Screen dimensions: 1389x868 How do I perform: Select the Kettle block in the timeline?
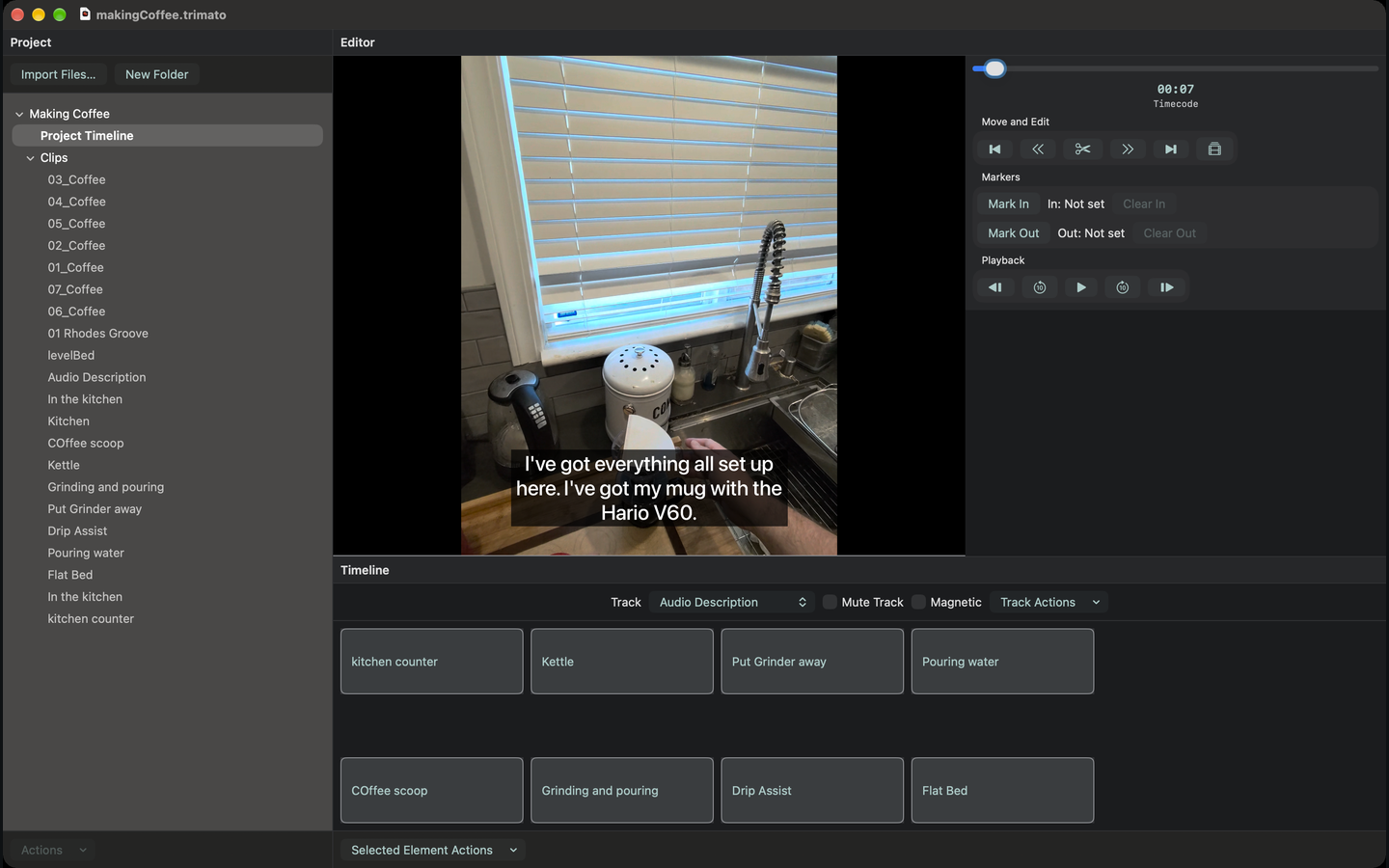tap(622, 662)
